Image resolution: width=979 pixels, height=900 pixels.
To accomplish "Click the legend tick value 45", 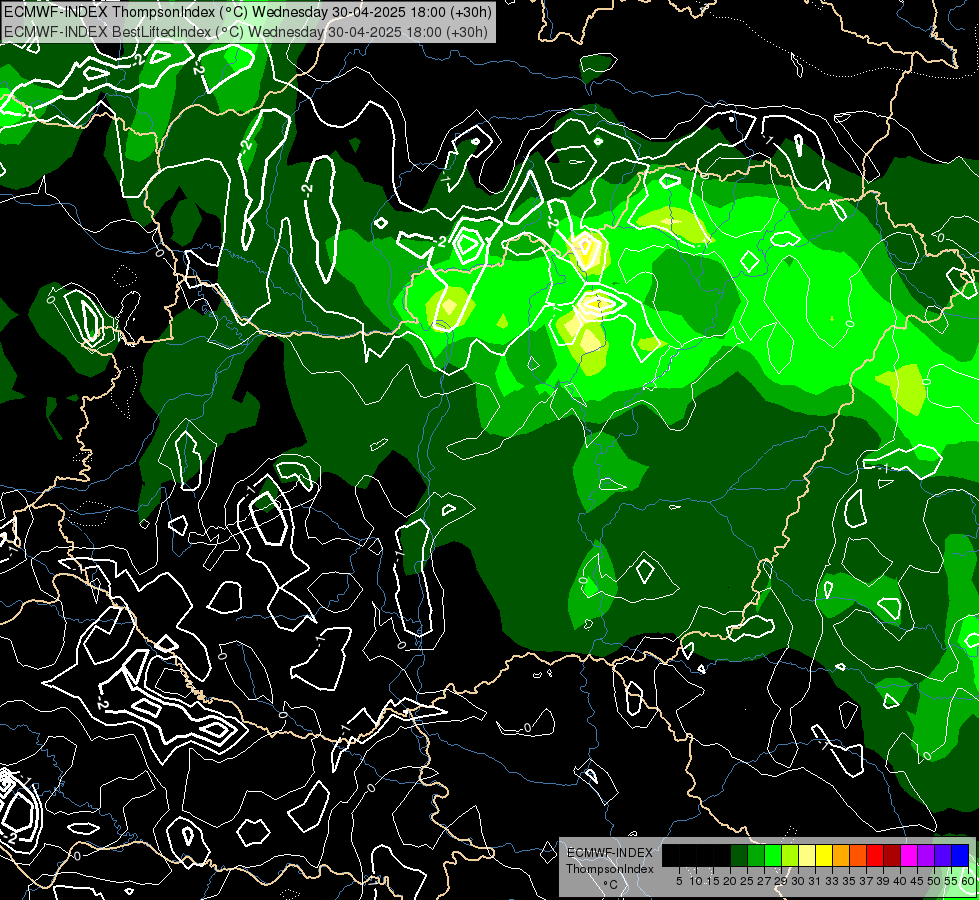I will point(917,881).
